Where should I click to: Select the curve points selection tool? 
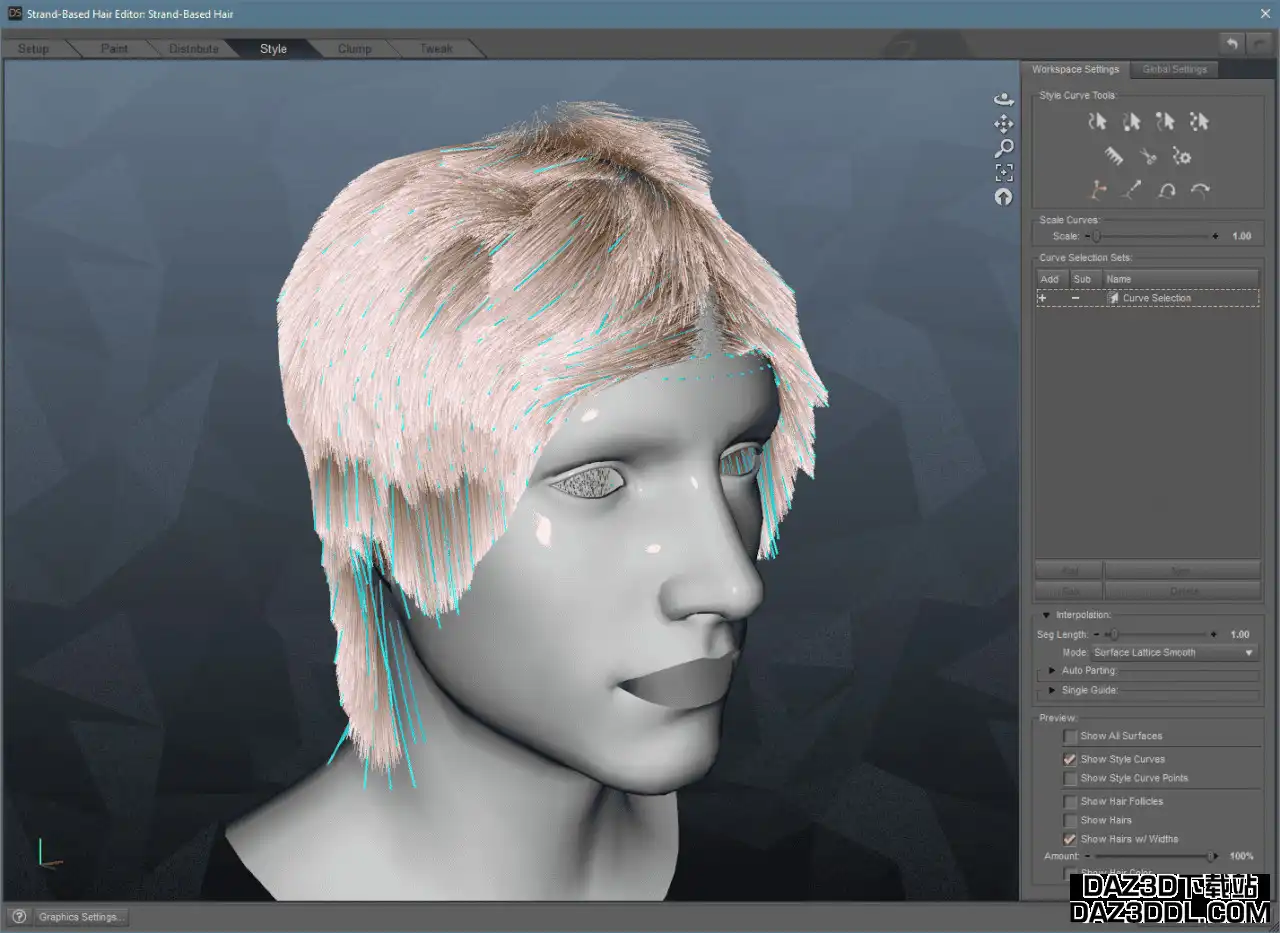tap(1199, 122)
